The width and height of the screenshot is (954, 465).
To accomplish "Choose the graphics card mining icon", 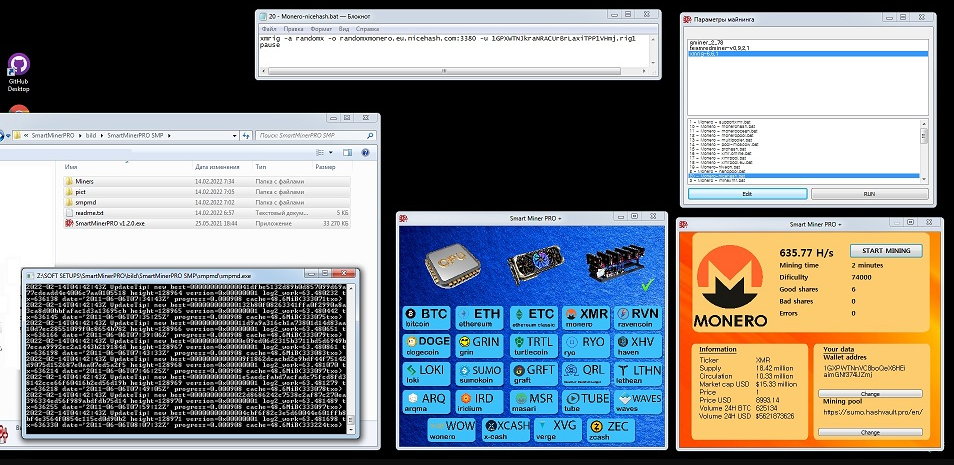I will pos(530,261).
